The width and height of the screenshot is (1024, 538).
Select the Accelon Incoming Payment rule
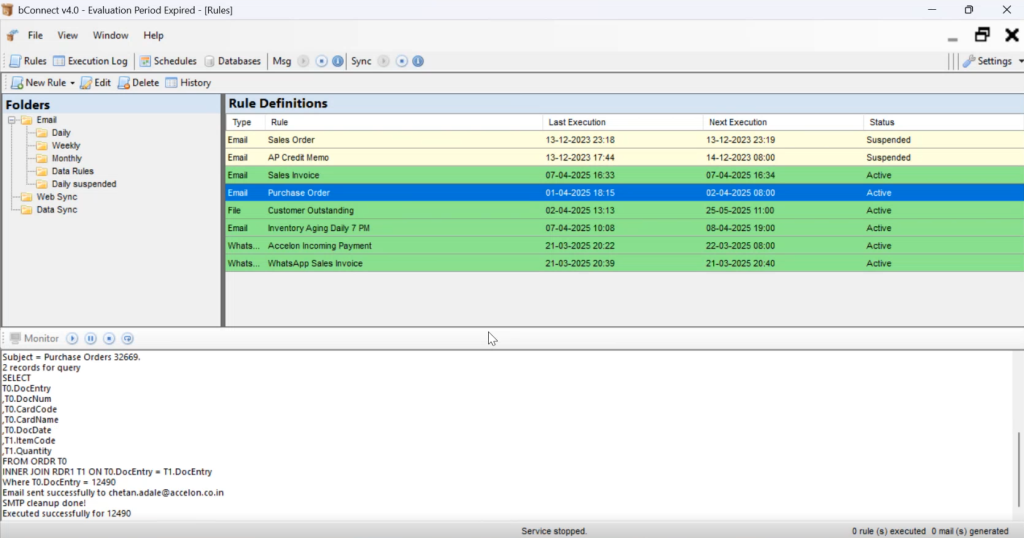click(625, 245)
